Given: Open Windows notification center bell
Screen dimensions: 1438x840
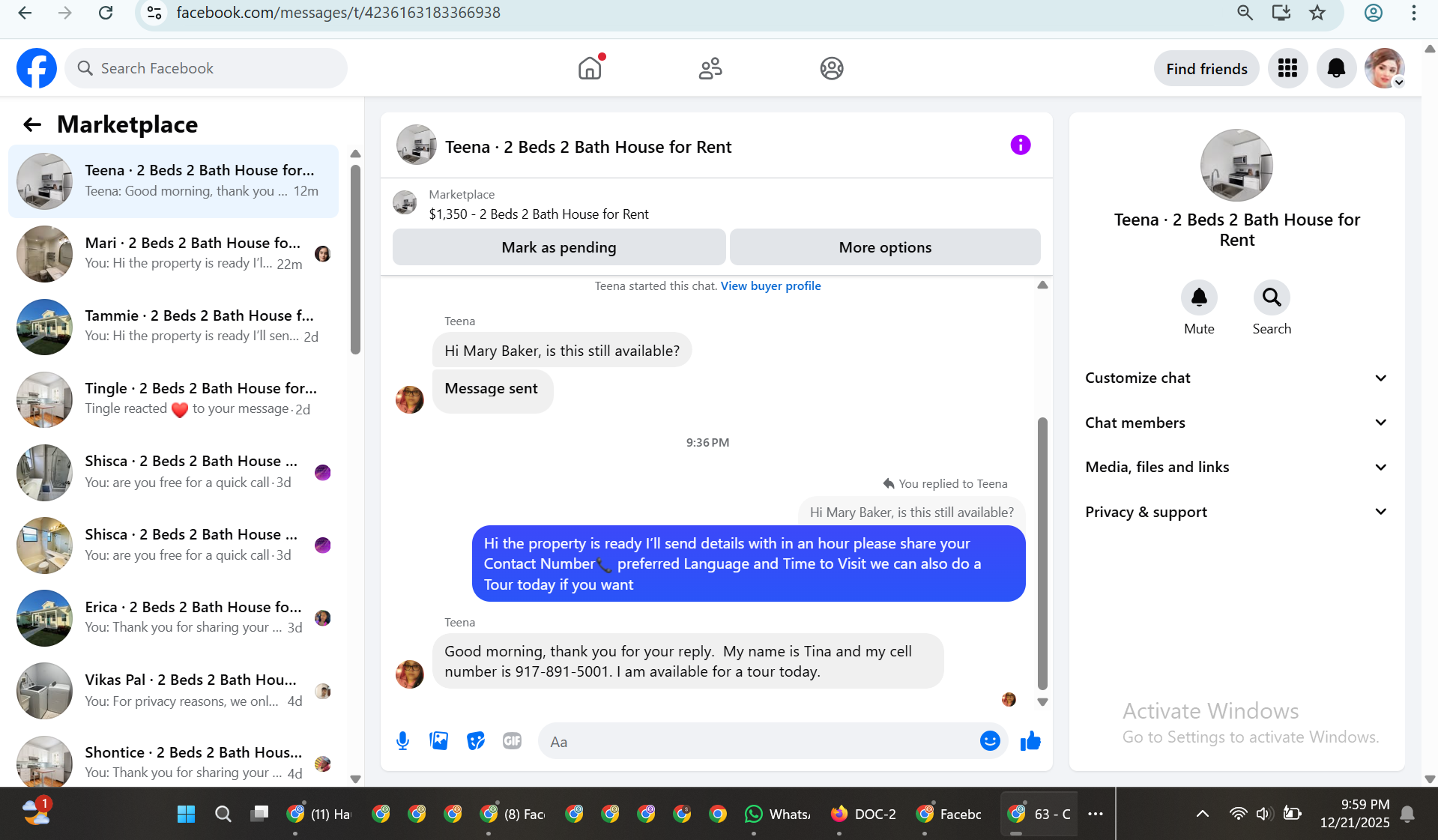Looking at the screenshot, I should [x=1407, y=814].
